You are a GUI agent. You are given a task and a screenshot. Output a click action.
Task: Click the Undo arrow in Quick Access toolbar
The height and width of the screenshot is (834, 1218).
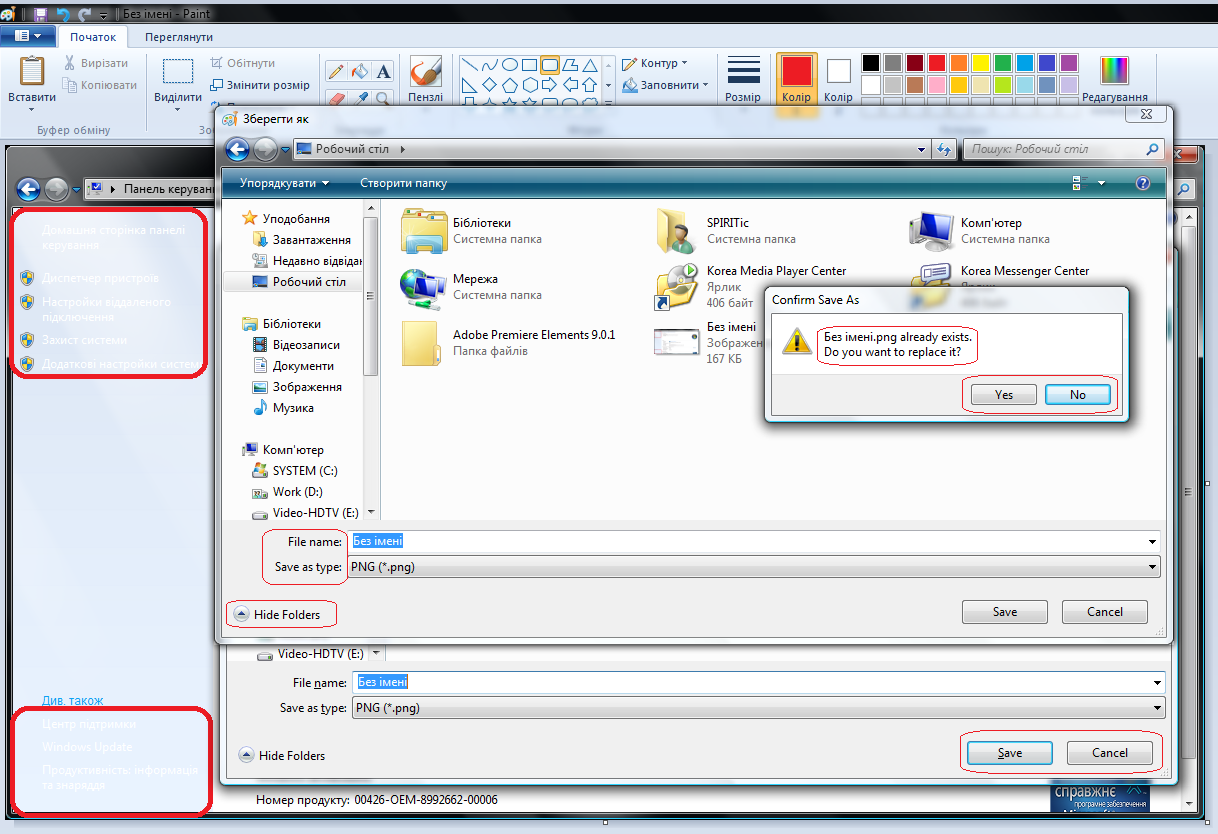pos(62,15)
